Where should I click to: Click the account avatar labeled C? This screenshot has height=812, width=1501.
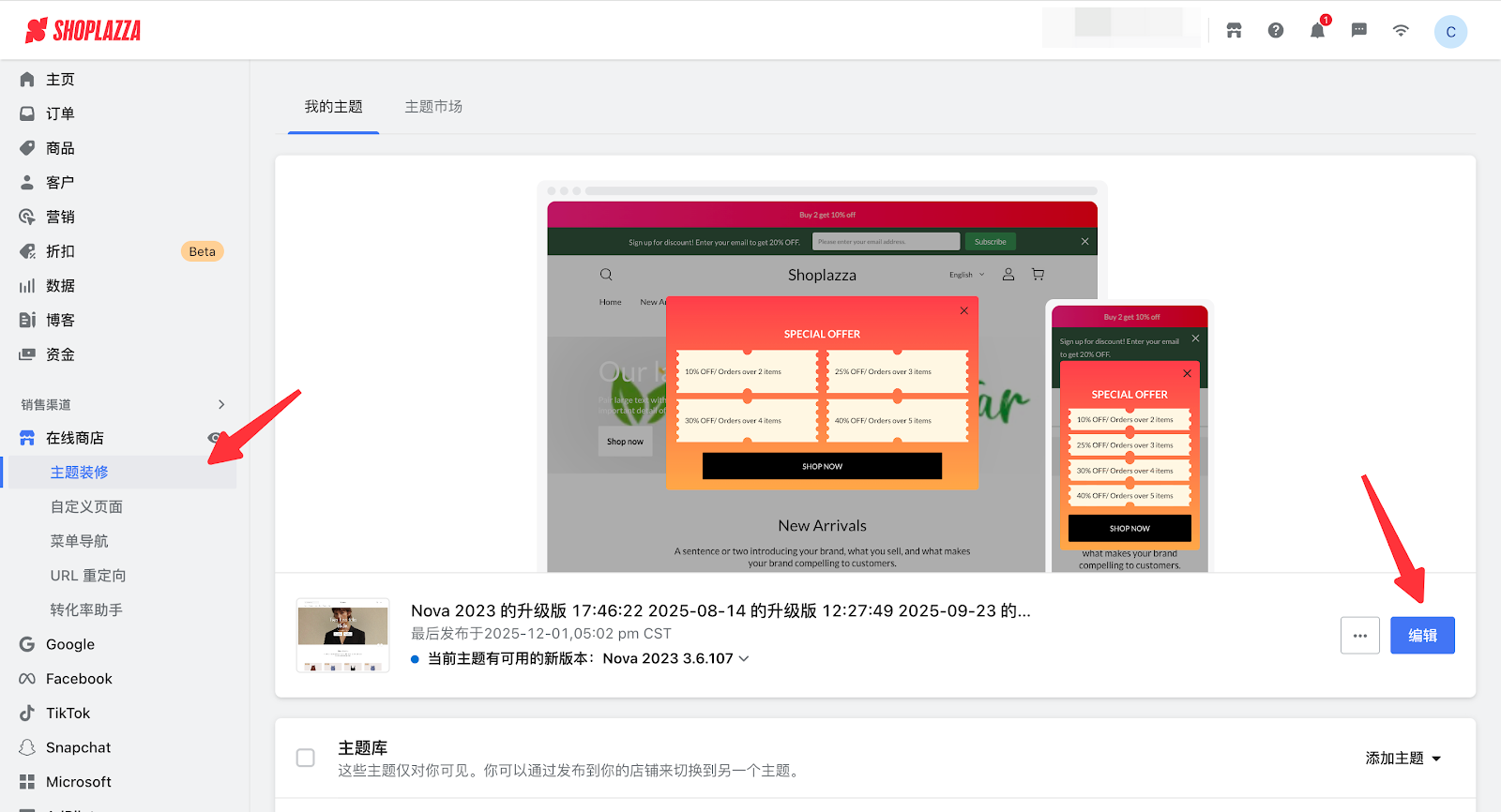tap(1450, 32)
